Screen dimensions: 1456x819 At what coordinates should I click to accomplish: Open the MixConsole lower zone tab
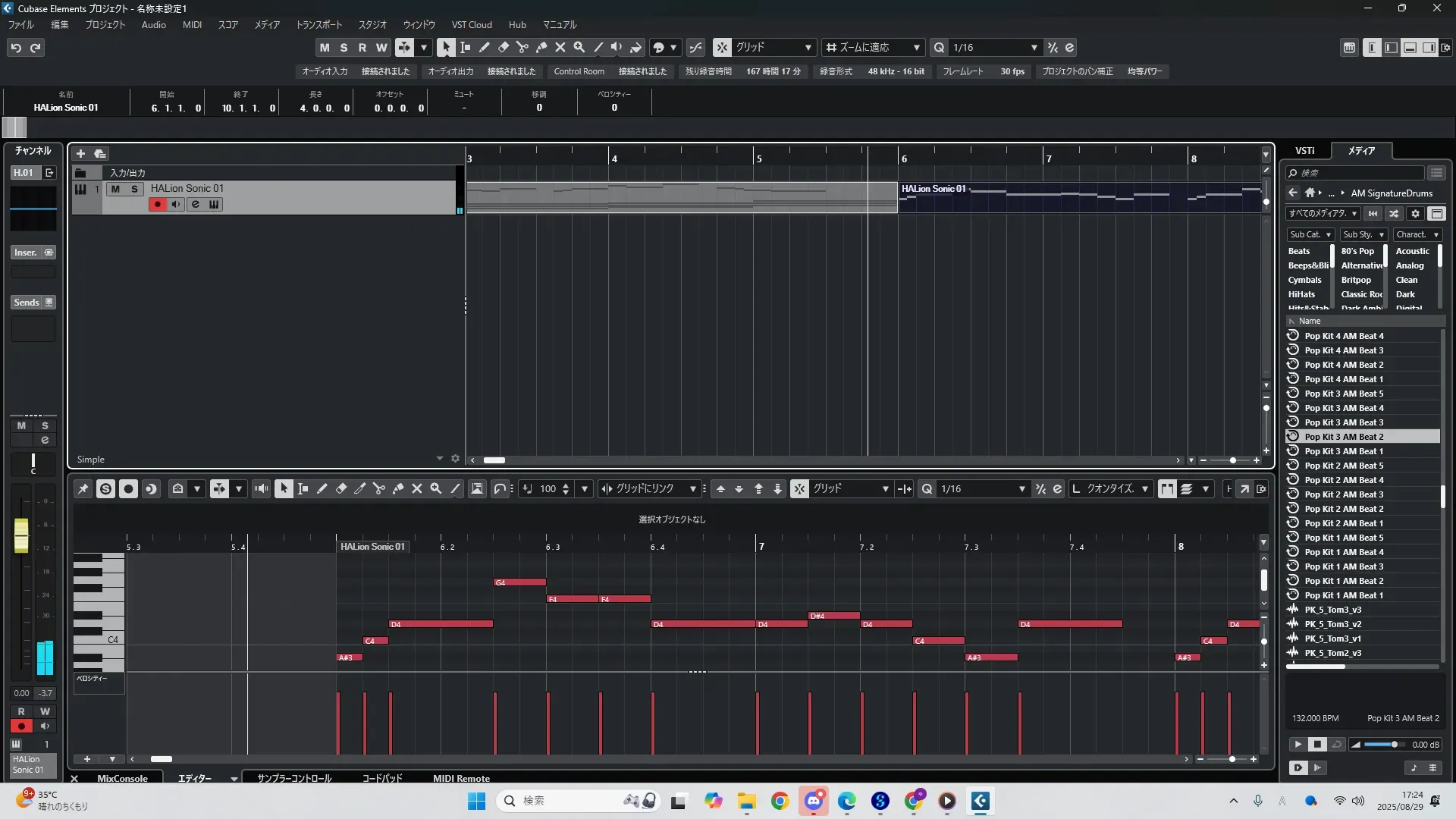[122, 778]
